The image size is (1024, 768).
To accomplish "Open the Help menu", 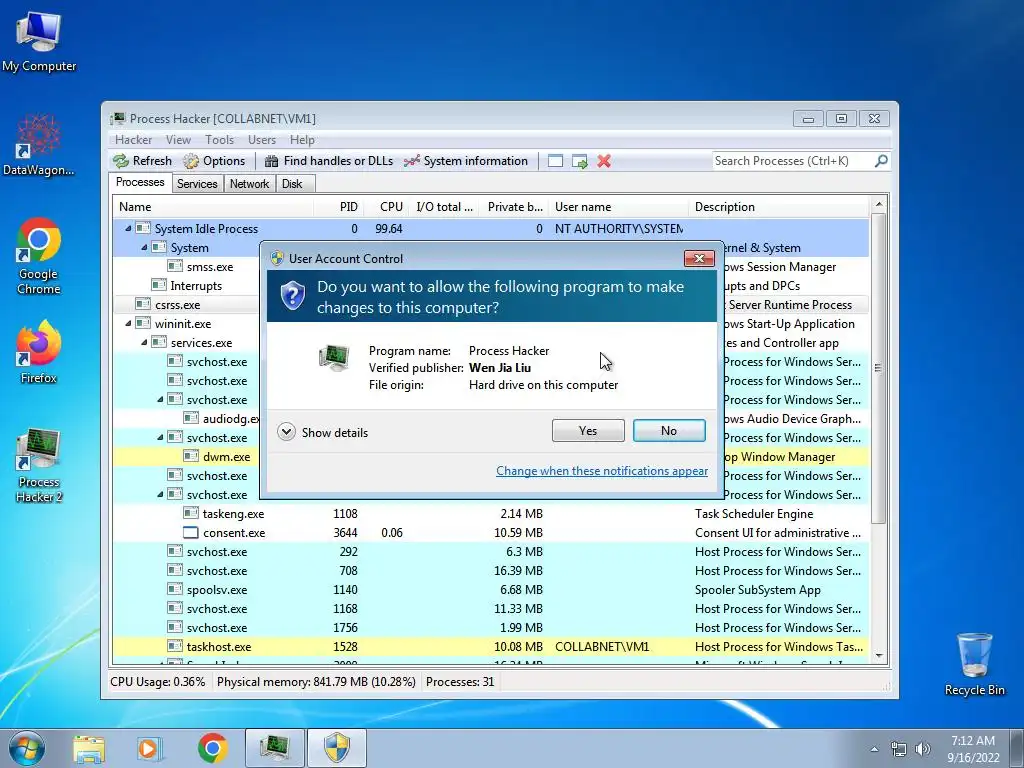I will tap(302, 140).
